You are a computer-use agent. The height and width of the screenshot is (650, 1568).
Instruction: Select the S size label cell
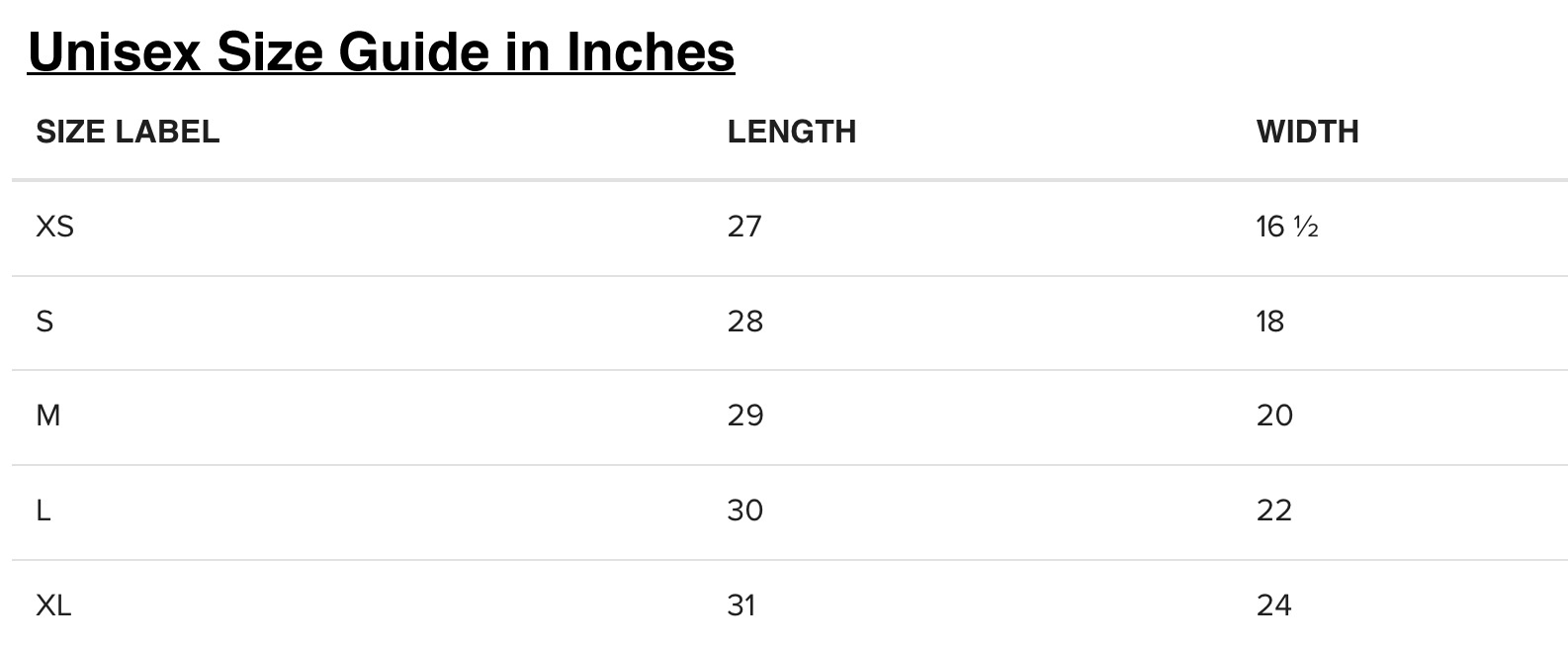[x=44, y=322]
